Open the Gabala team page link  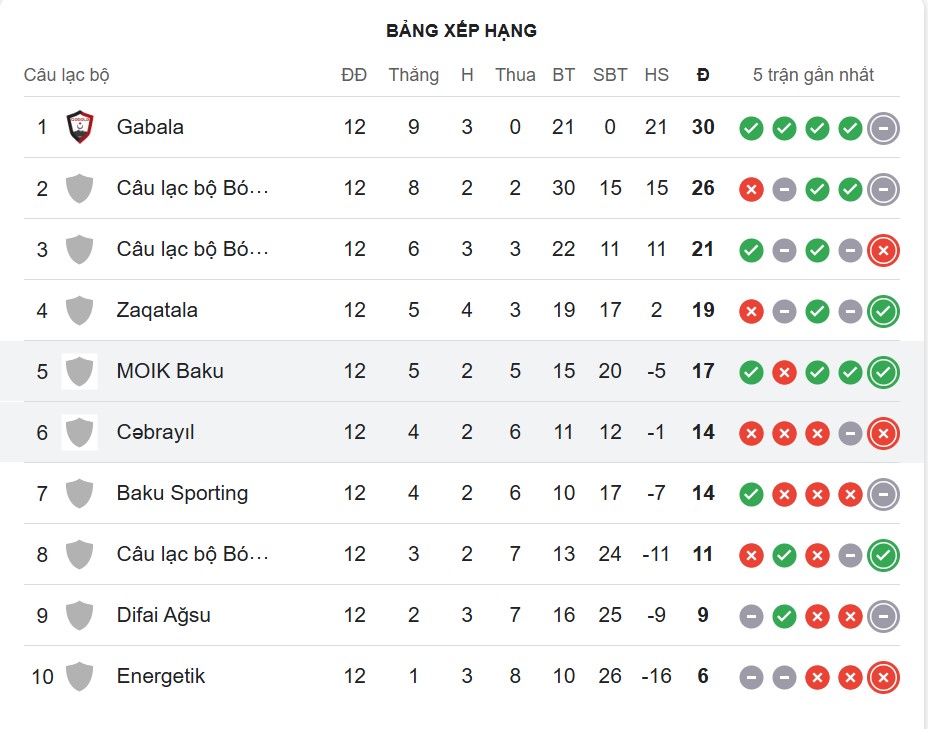[x=150, y=127]
